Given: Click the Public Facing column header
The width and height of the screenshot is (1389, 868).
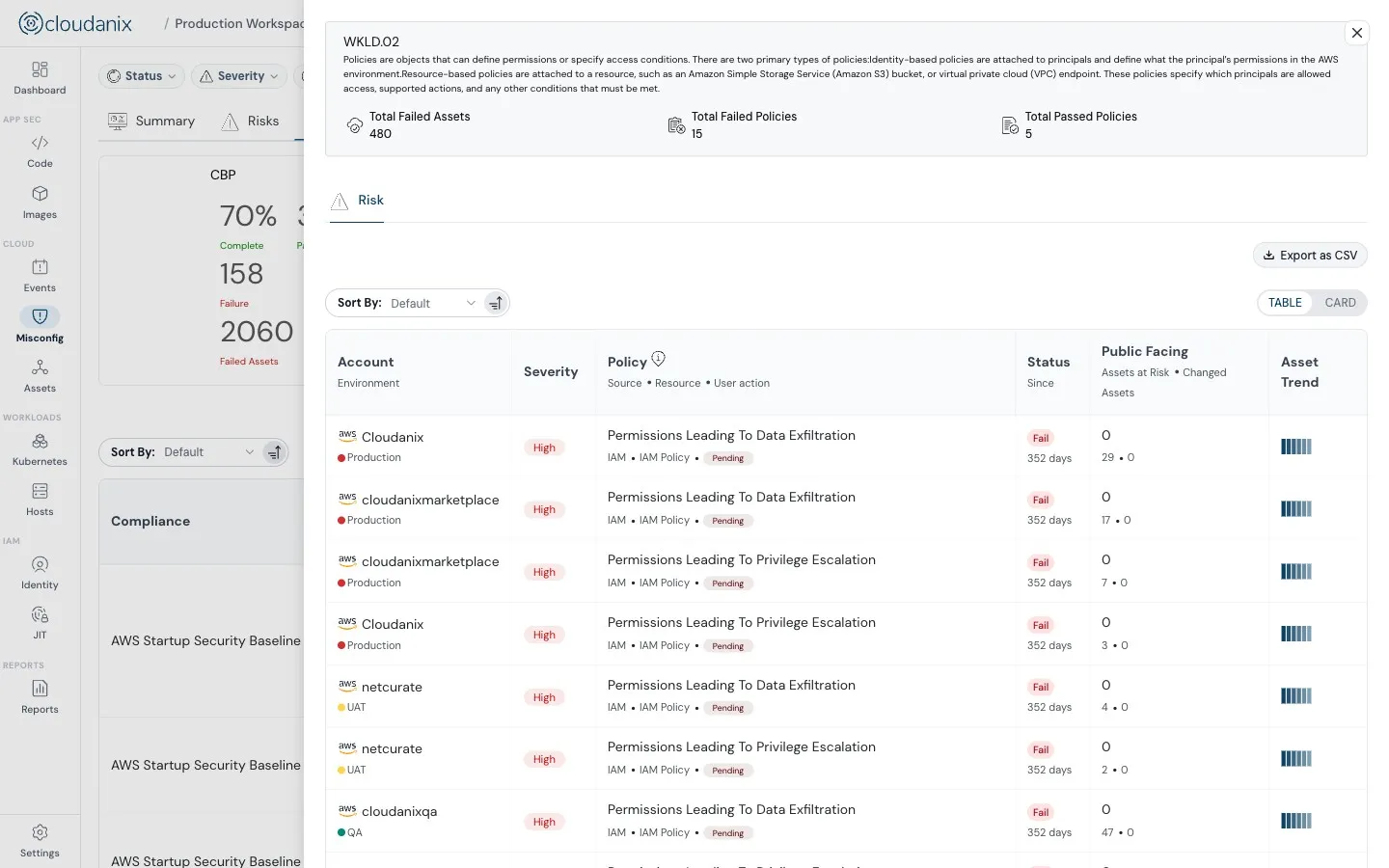Looking at the screenshot, I should click(1145, 351).
